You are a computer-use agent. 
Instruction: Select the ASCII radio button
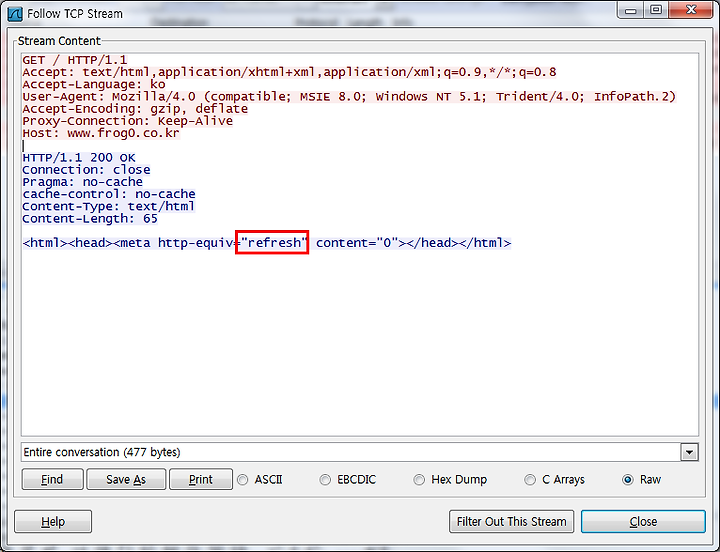click(242, 480)
